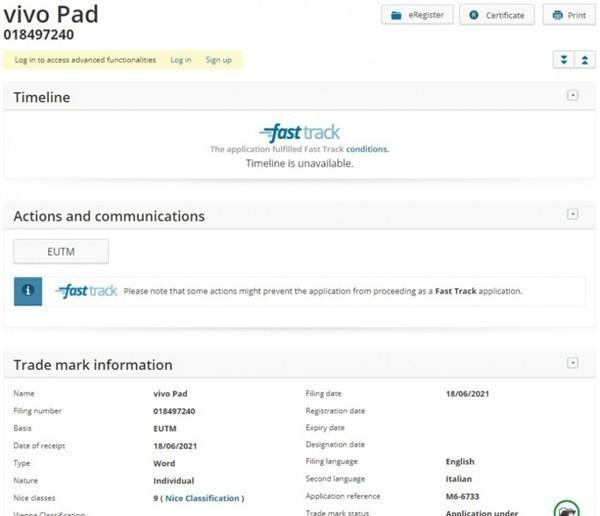600x516 pixels.
Task: Open the Fast Track conditions link
Action: (367, 149)
